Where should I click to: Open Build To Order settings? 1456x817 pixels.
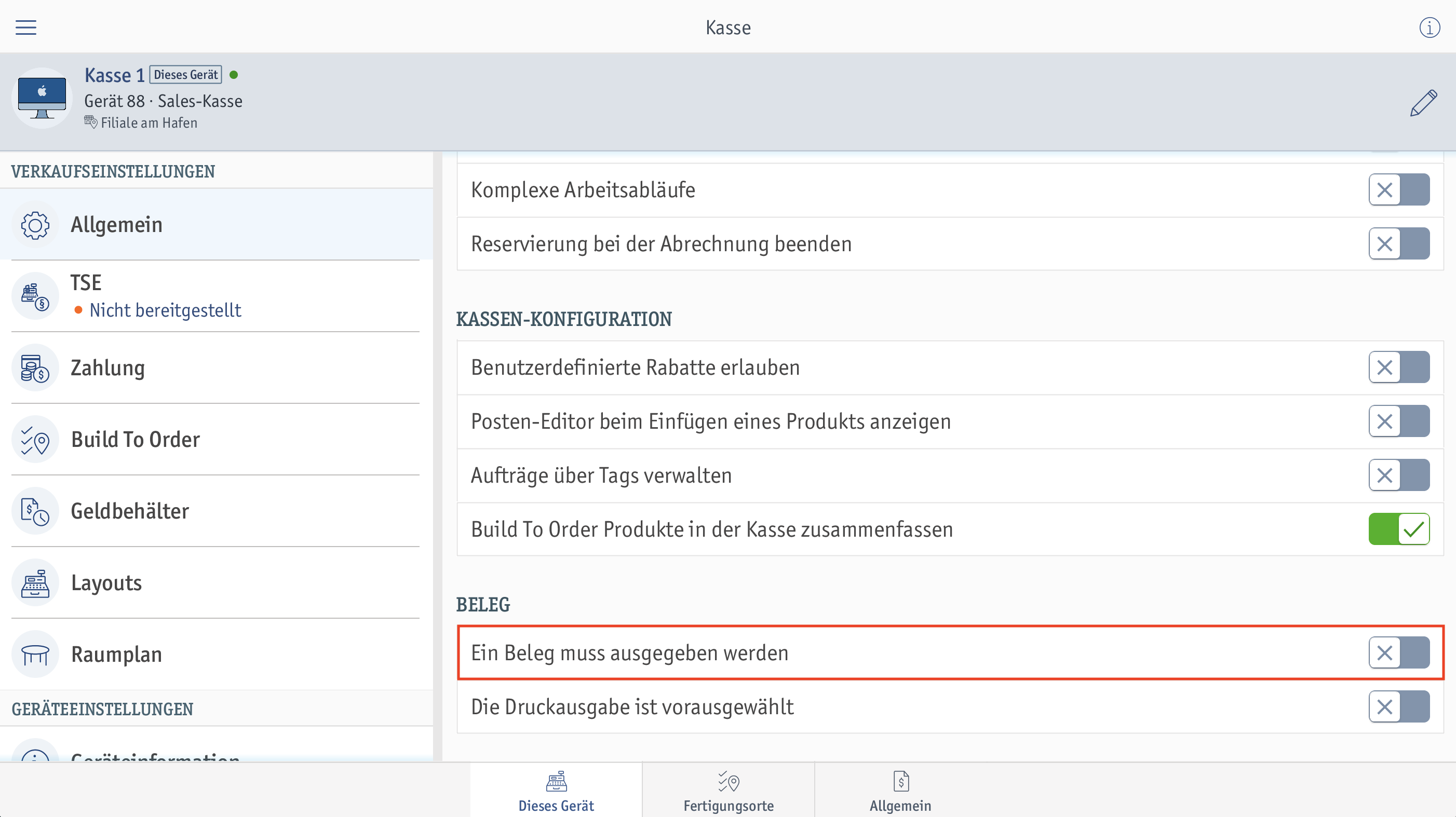coord(217,440)
